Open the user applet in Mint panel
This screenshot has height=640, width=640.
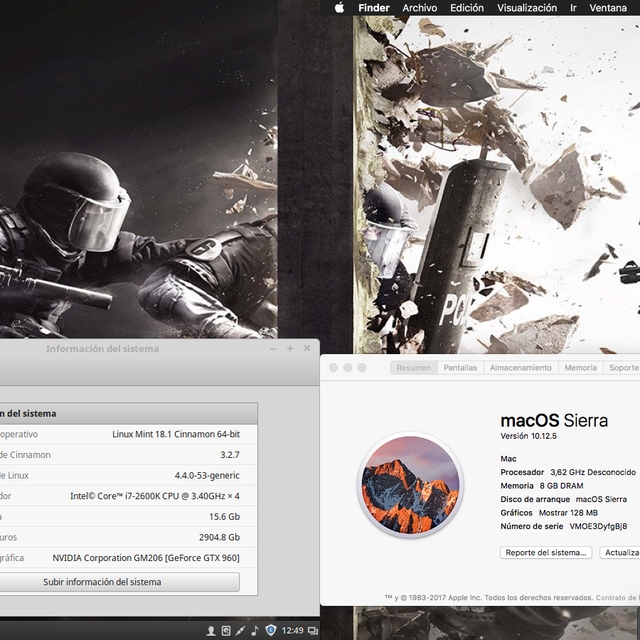(x=211, y=631)
